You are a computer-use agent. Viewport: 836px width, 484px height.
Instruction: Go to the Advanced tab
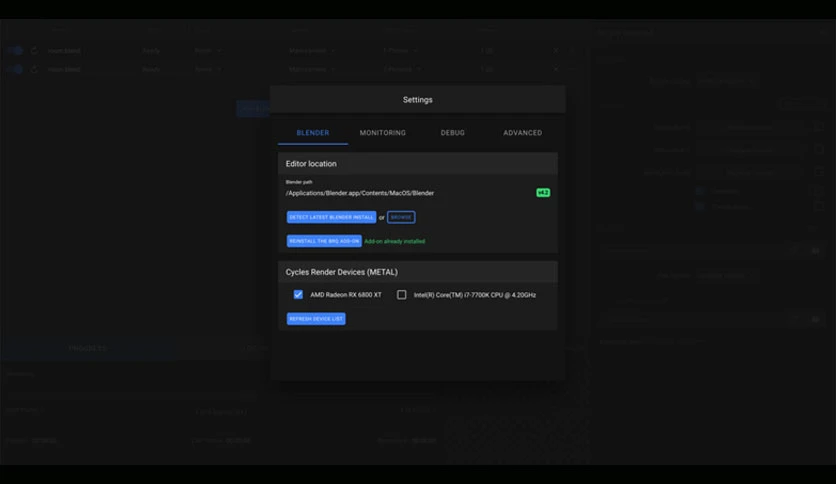click(522, 133)
